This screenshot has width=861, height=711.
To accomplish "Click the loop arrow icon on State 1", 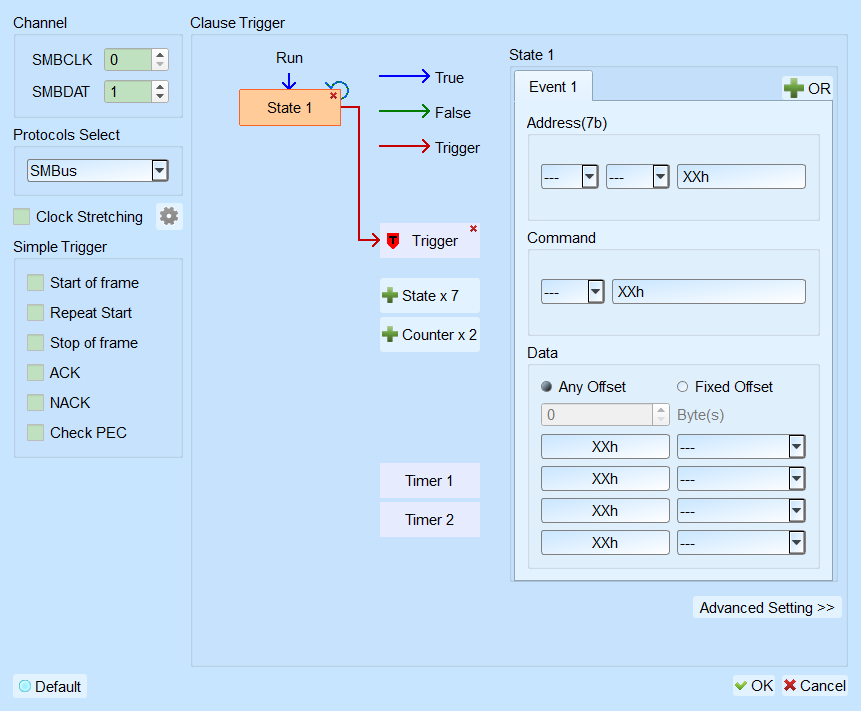I will click(x=340, y=87).
